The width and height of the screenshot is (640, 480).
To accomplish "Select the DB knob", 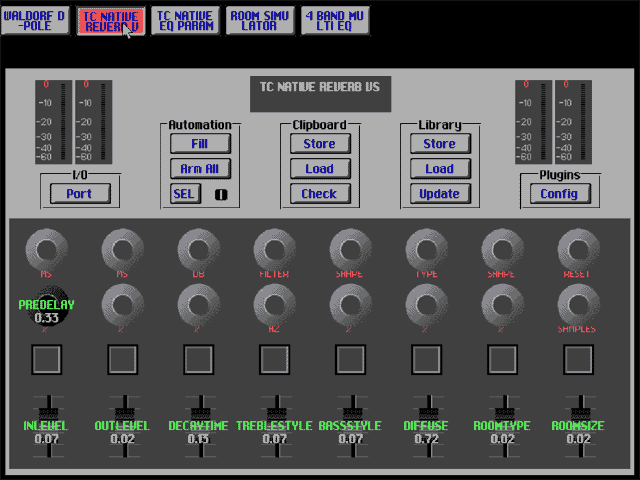I will click(x=198, y=249).
